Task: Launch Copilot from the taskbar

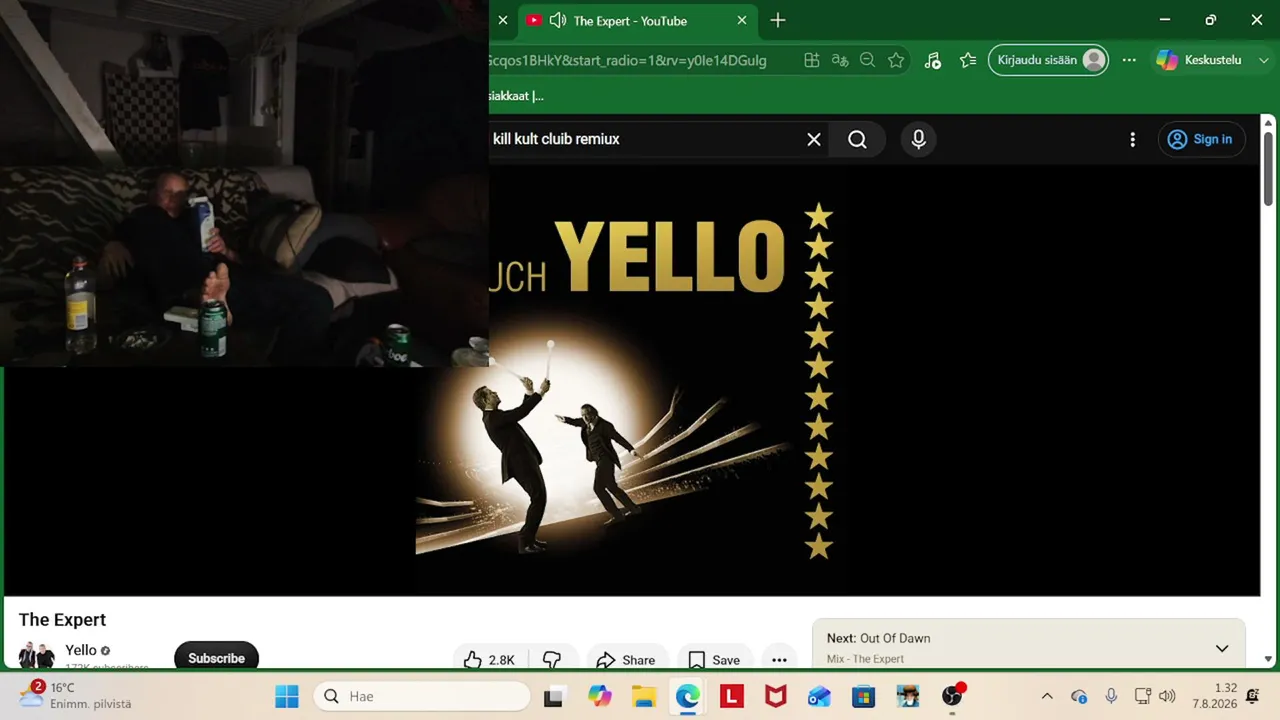Action: [600, 696]
